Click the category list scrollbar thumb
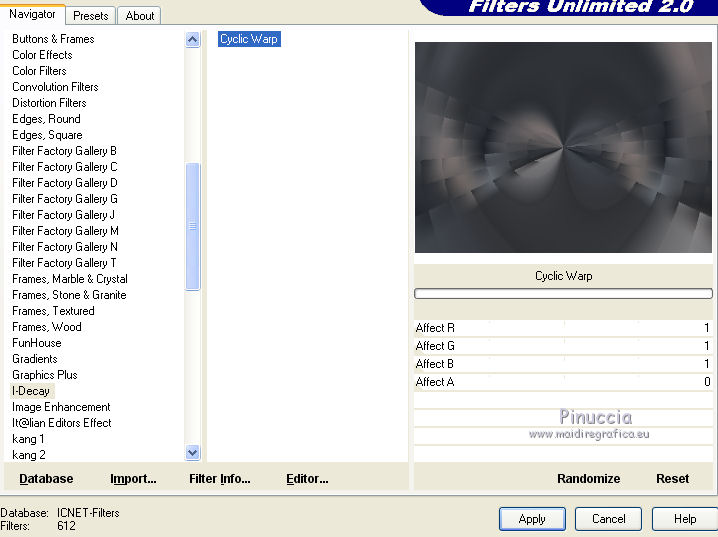The height and width of the screenshot is (537, 718). pyautogui.click(x=192, y=226)
